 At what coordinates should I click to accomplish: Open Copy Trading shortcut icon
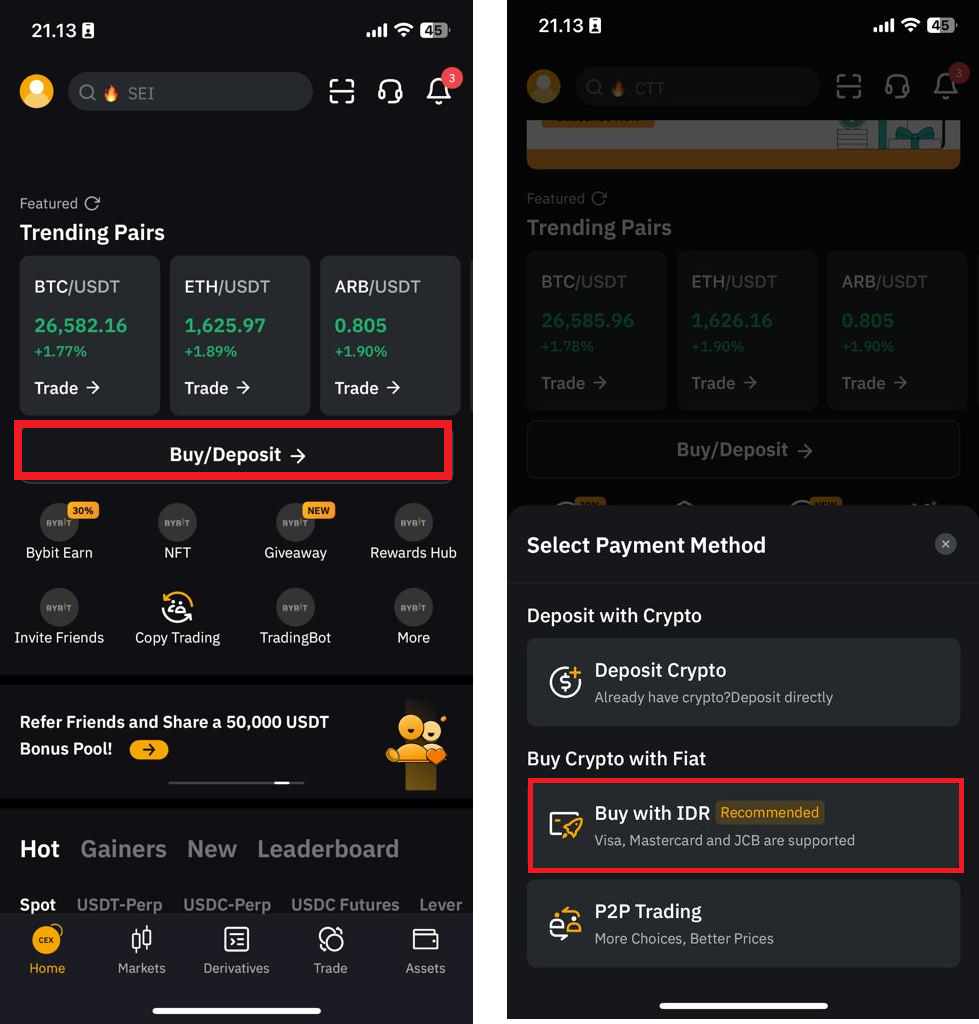(x=177, y=607)
